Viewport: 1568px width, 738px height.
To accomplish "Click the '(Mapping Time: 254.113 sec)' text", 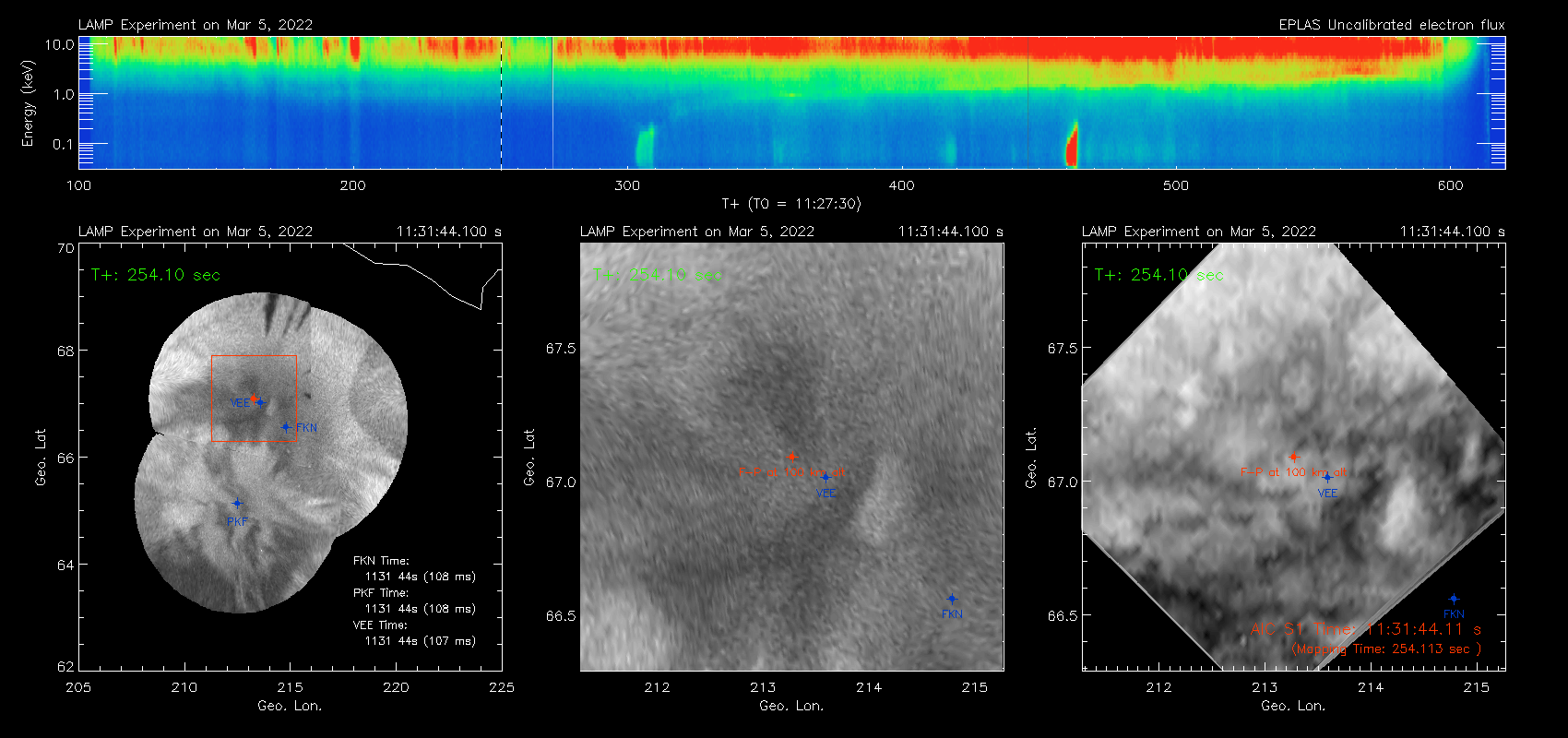I will [x=1386, y=649].
